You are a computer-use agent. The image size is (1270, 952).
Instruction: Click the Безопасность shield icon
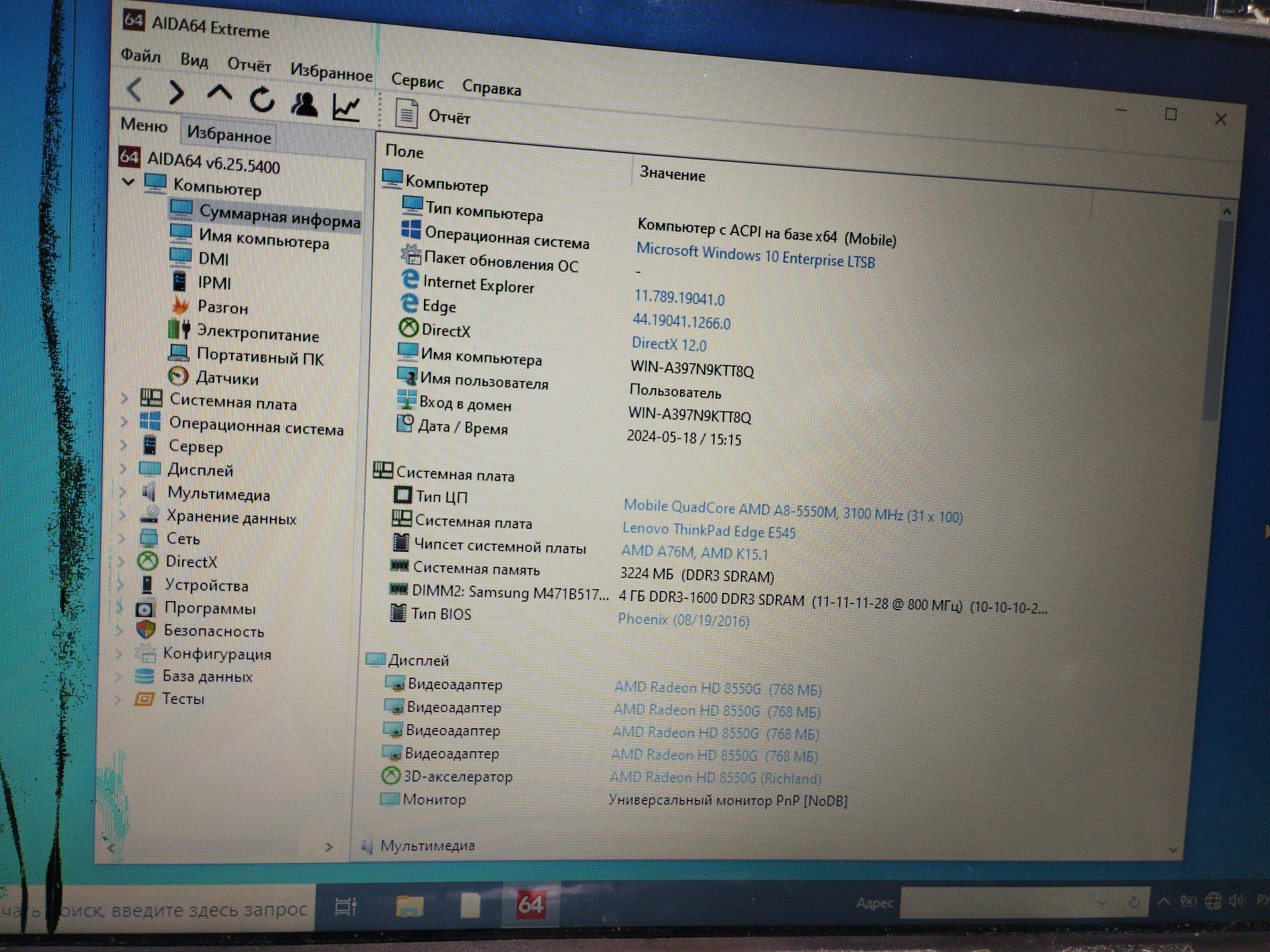(x=146, y=629)
